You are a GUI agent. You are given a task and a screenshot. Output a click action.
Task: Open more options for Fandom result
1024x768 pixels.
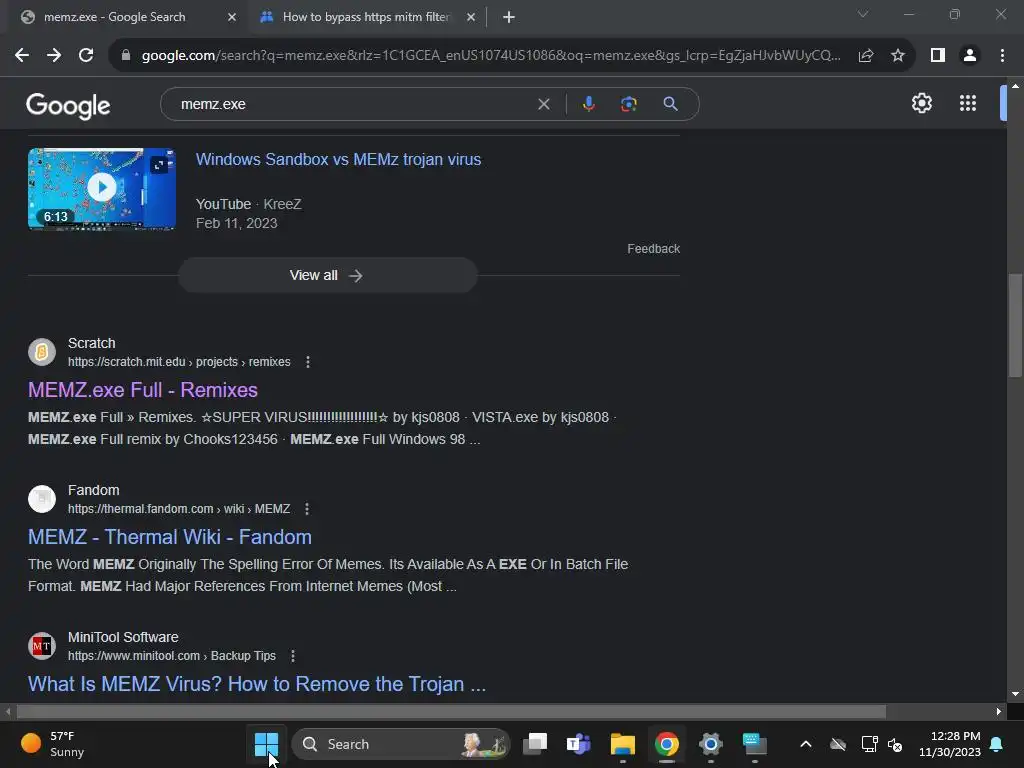pyautogui.click(x=307, y=509)
